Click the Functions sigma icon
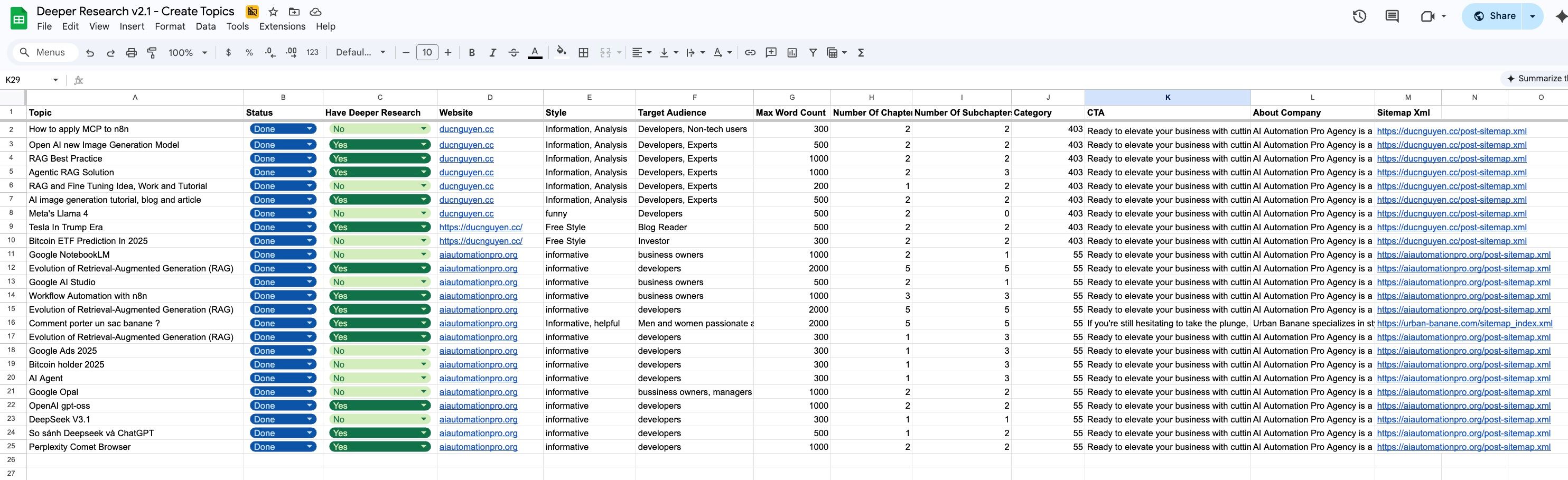Screen dimensions: 1568x480 coord(861,53)
